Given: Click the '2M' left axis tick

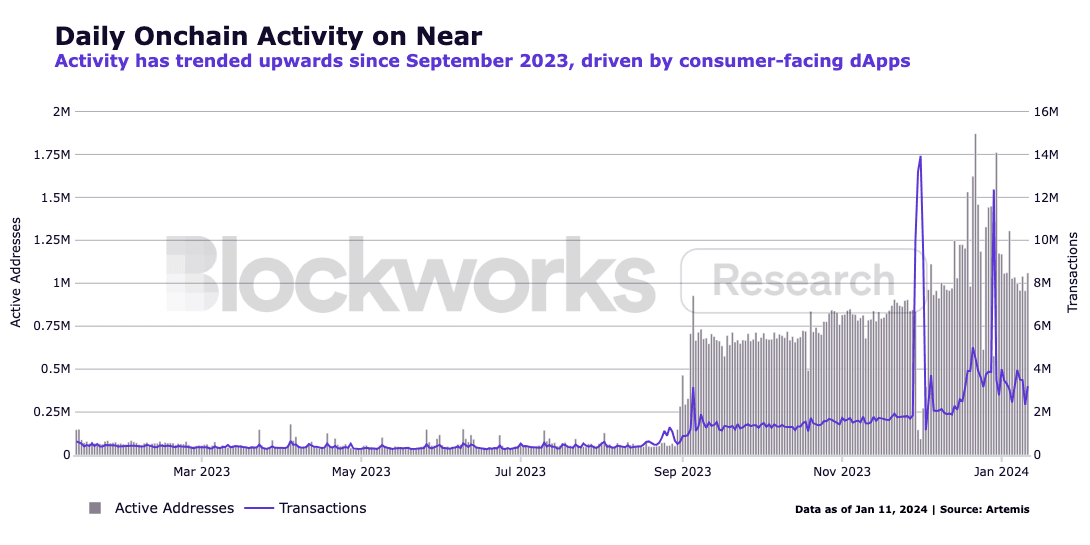Looking at the screenshot, I should (60, 111).
